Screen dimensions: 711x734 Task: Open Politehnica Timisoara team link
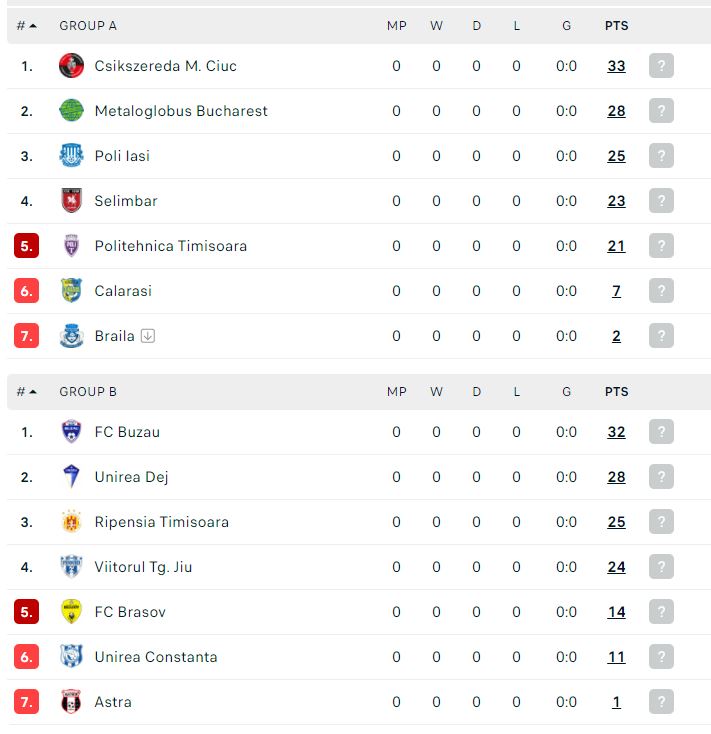click(x=170, y=246)
